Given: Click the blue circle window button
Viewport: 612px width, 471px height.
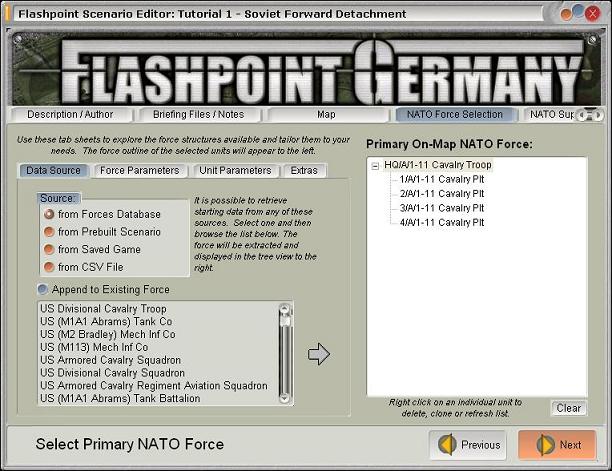Looking at the screenshot, I should (x=578, y=10).
